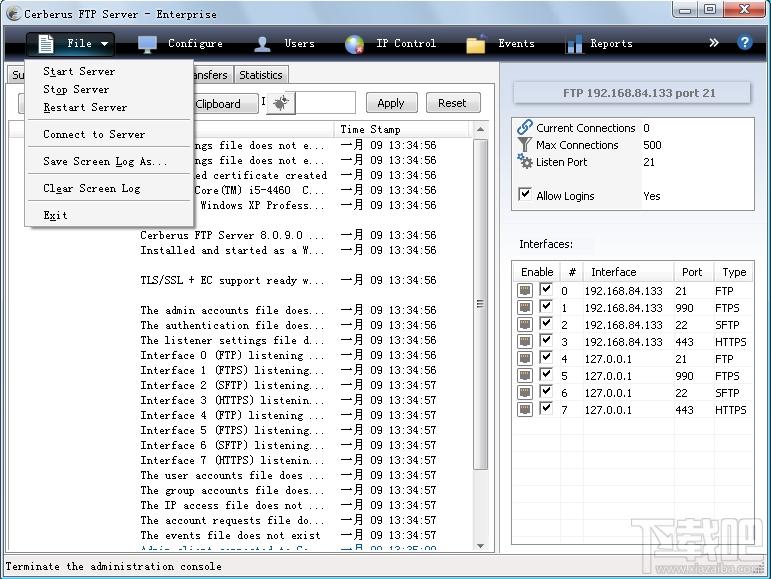Select Connect to Server menu entry
771x579 pixels.
108,134
